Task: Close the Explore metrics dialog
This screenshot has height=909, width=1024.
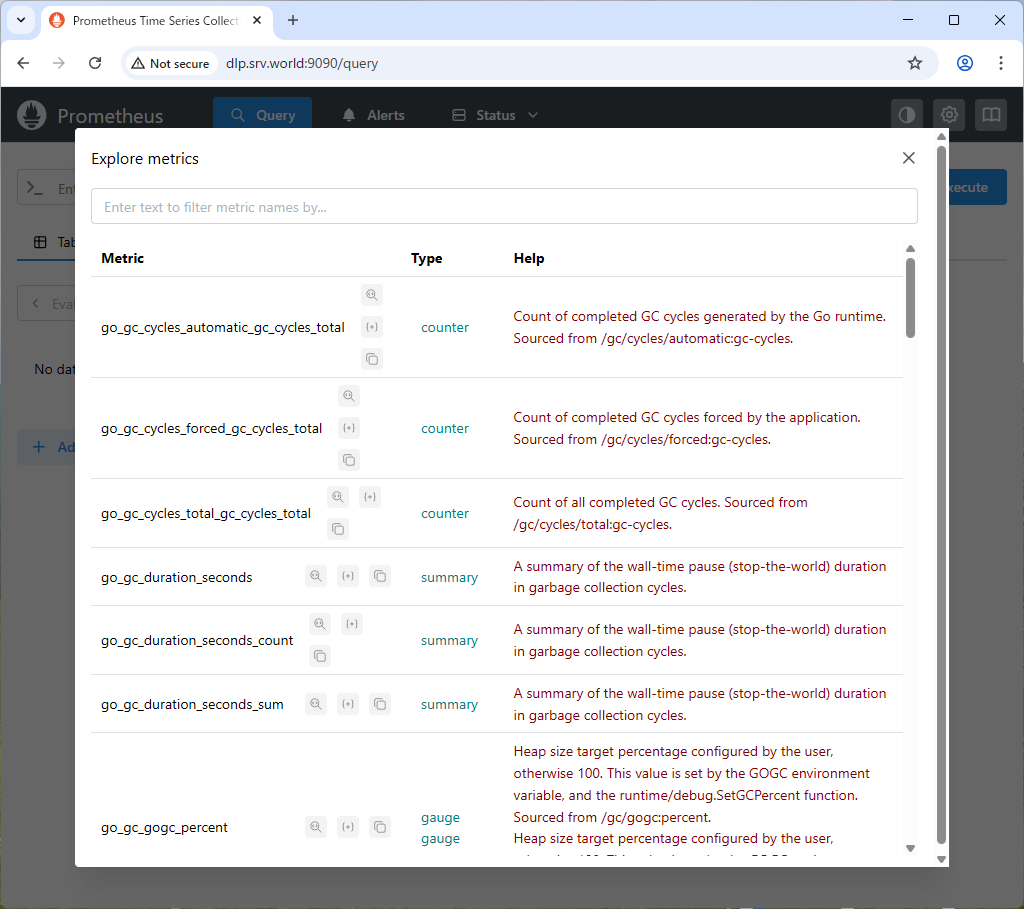Action: (x=908, y=158)
